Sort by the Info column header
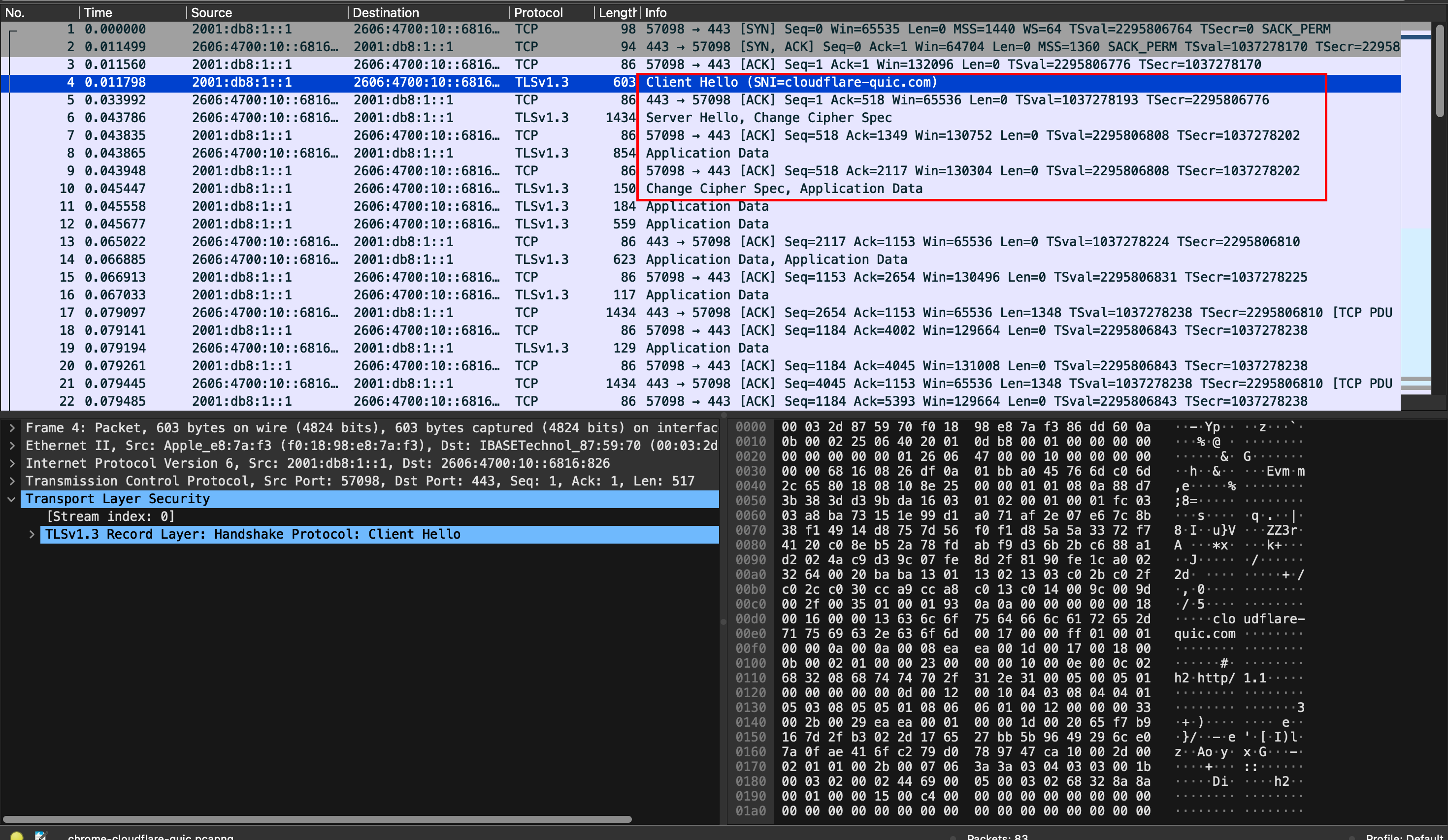 (1020, 13)
